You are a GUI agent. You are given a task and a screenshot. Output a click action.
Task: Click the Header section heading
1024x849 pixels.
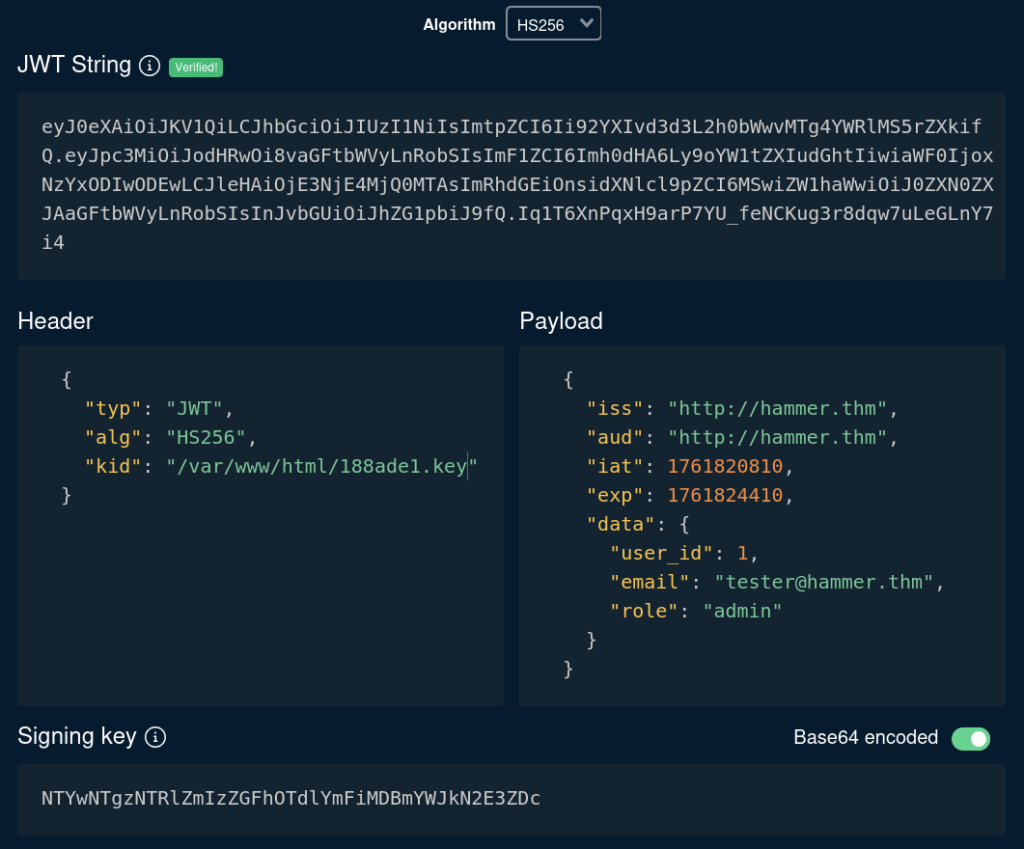pyautogui.click(x=55, y=321)
